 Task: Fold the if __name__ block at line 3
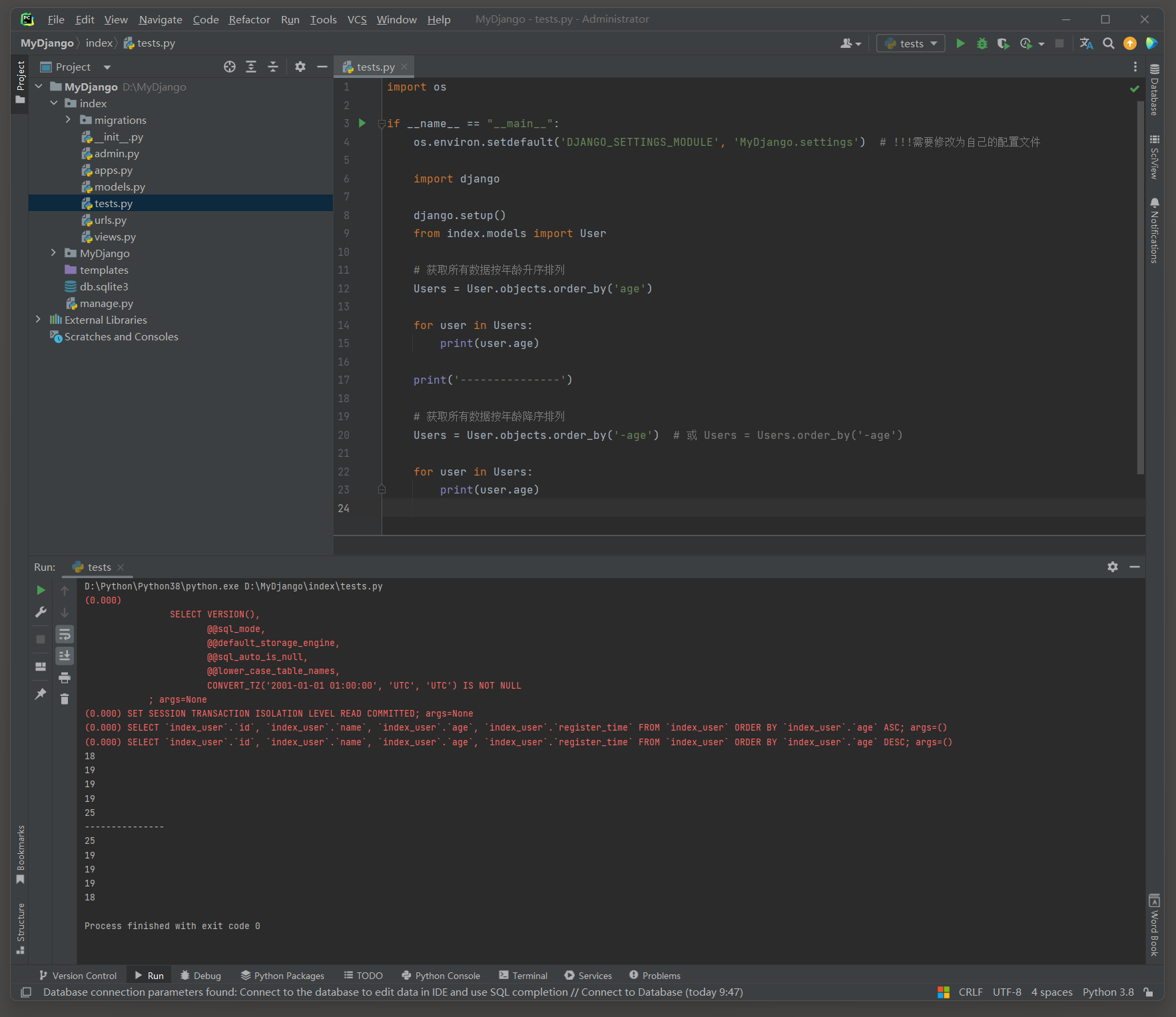[382, 124]
